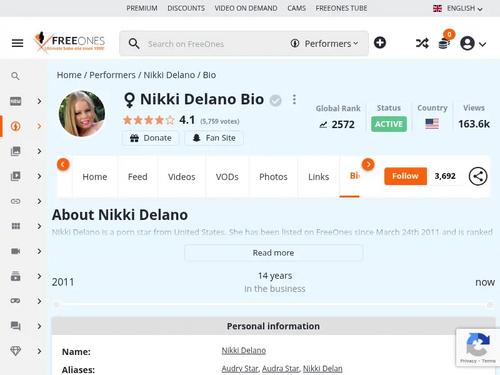Switch to the Links tab
The height and width of the screenshot is (375, 500).
click(x=318, y=177)
